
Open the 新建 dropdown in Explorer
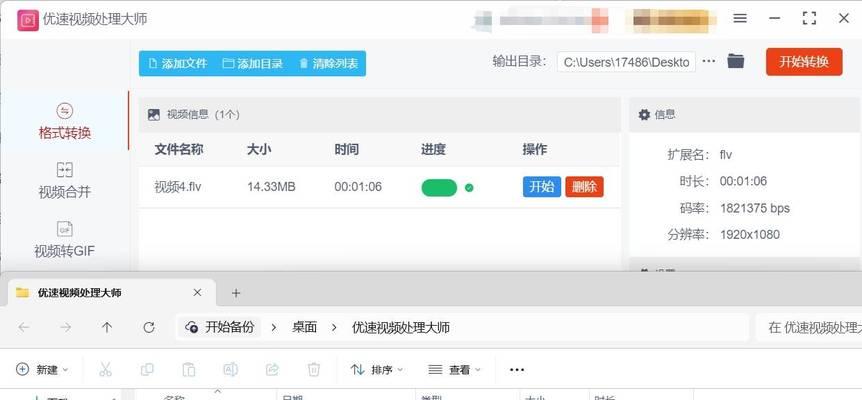click(42, 370)
